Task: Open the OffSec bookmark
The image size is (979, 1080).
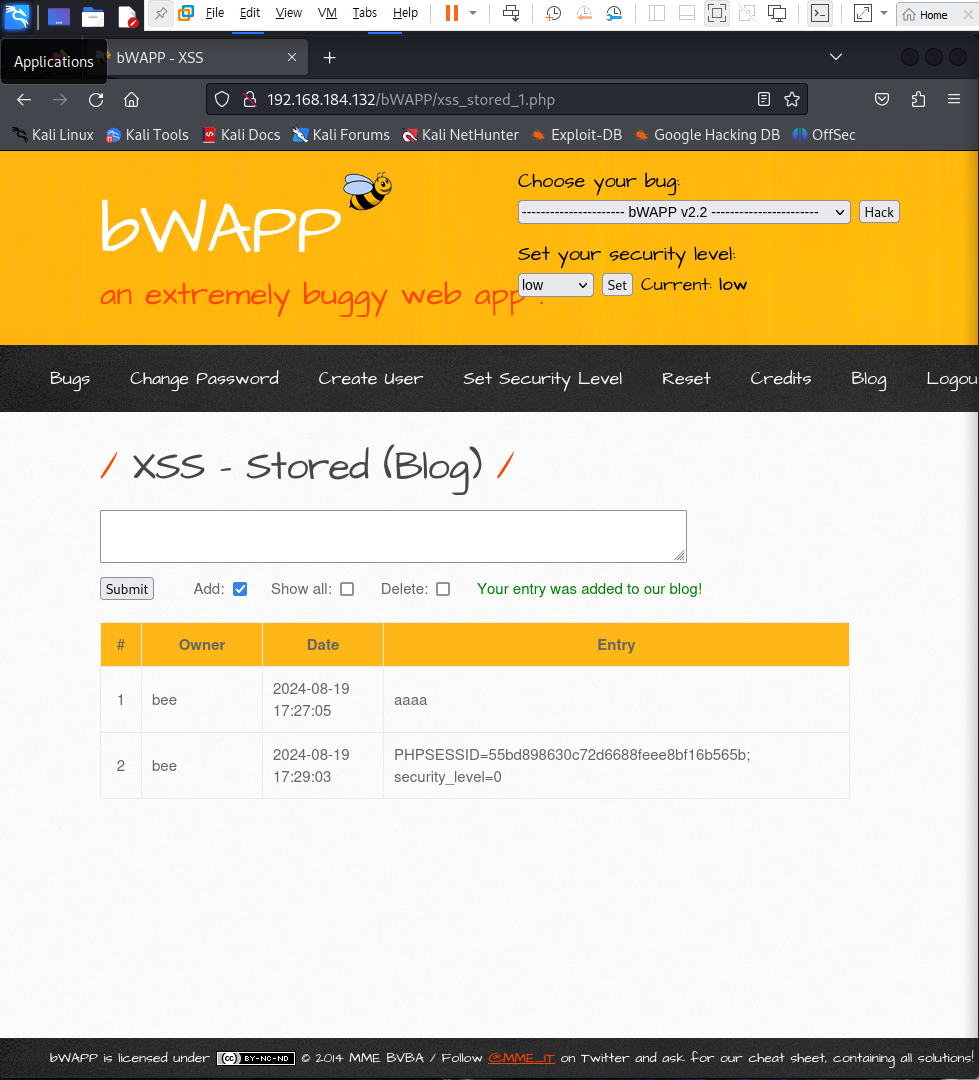Action: pyautogui.click(x=824, y=135)
